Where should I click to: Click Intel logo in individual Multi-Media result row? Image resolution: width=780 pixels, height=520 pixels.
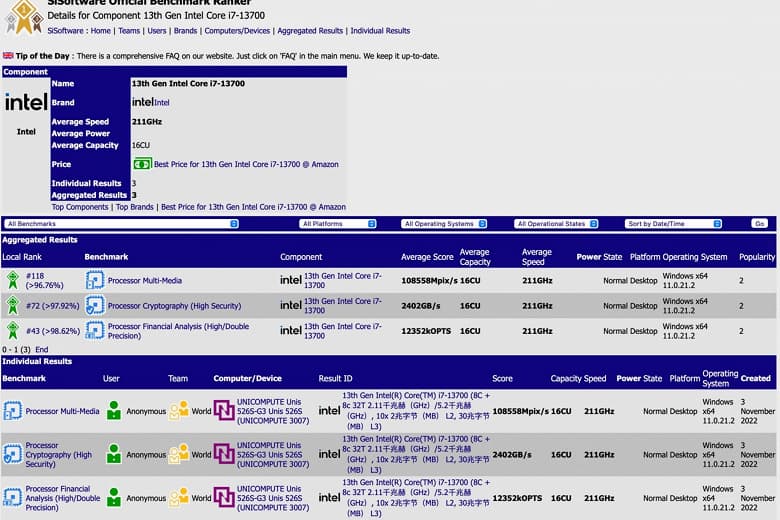click(x=329, y=411)
